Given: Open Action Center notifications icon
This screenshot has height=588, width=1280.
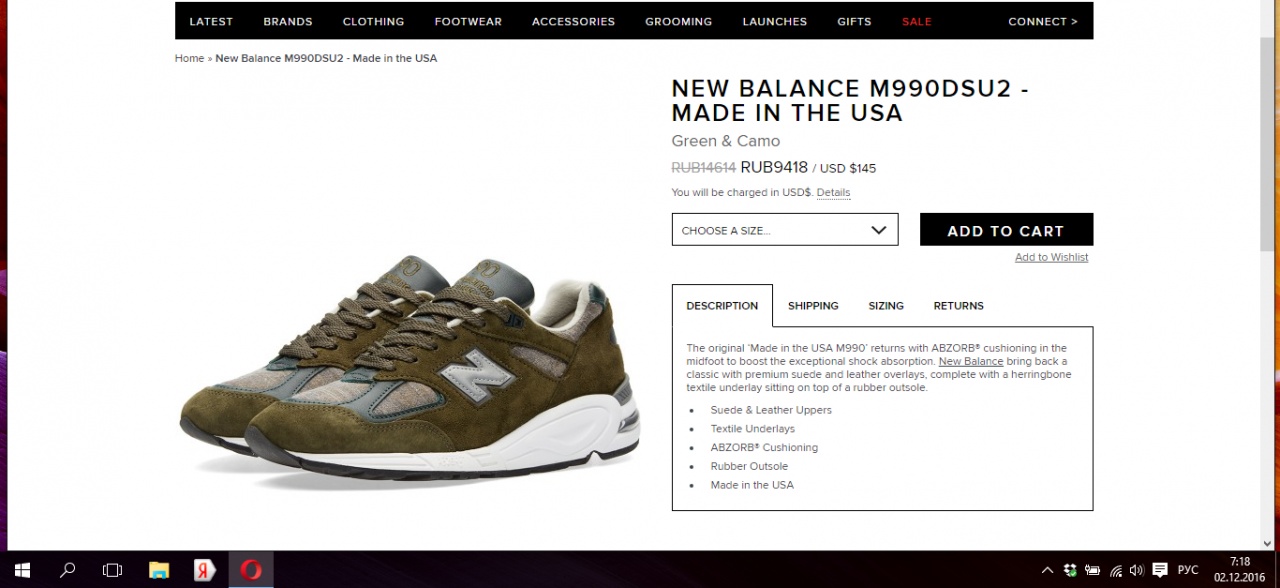Looking at the screenshot, I should tap(1160, 570).
